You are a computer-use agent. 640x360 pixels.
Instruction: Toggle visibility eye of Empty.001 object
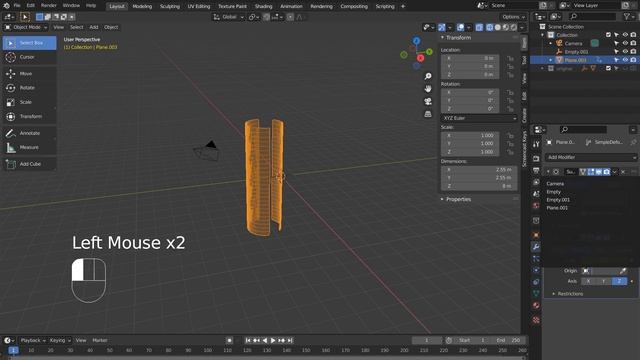tap(625, 52)
